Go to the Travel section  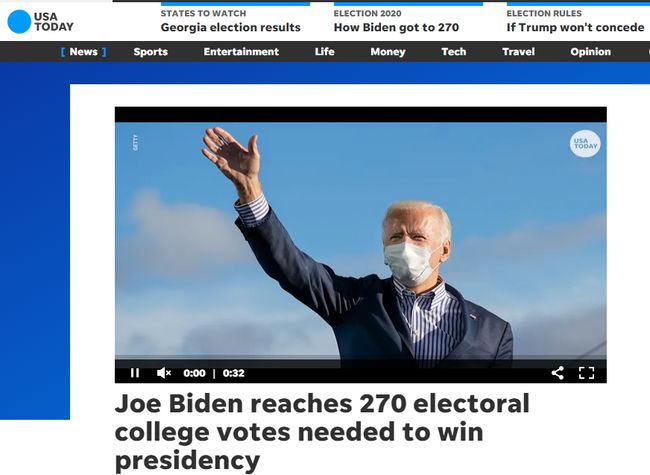(x=519, y=52)
